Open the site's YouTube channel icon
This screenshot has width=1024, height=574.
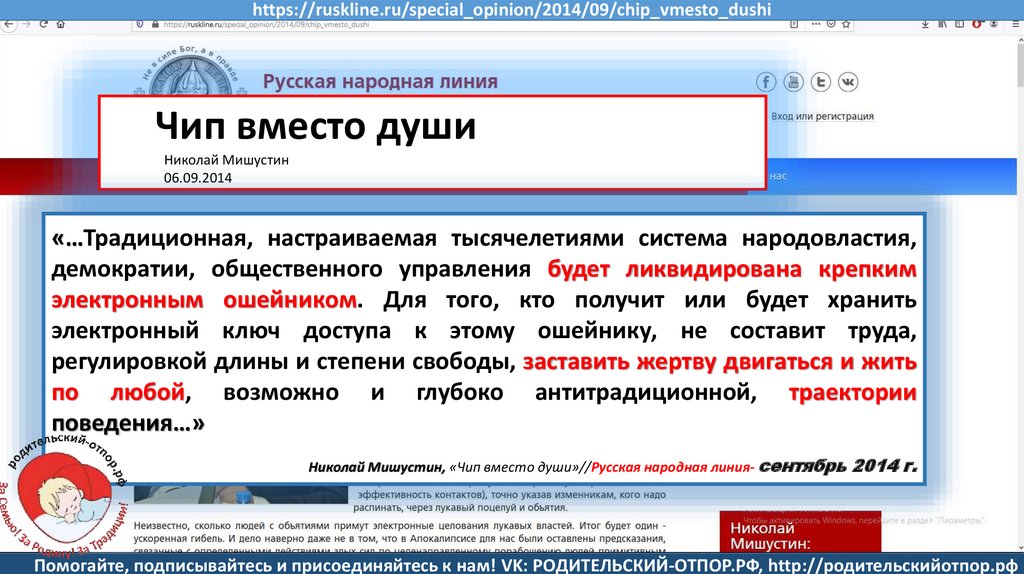point(793,82)
